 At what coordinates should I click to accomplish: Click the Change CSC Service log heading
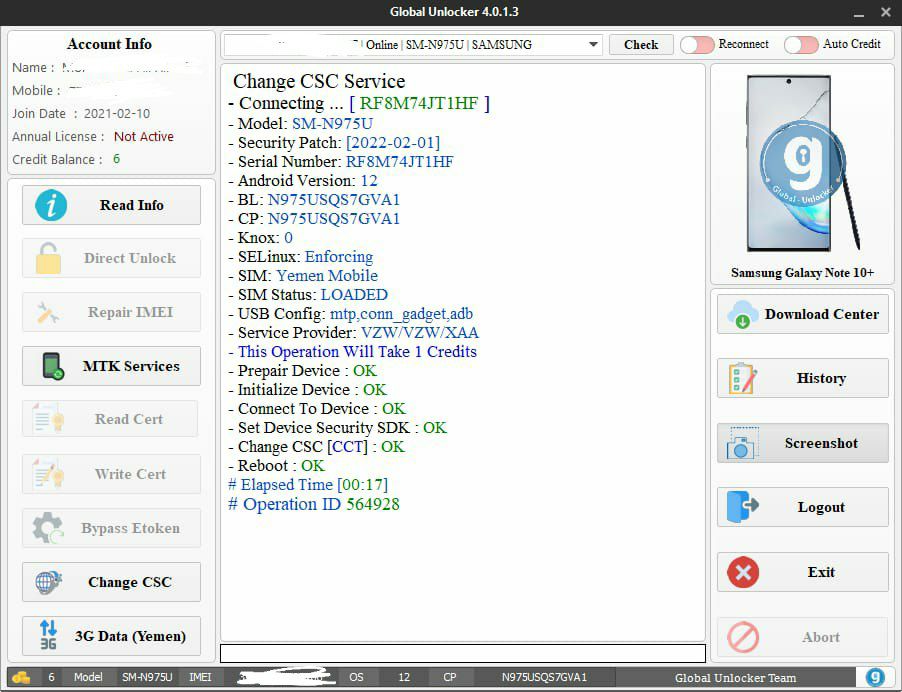pyautogui.click(x=319, y=81)
